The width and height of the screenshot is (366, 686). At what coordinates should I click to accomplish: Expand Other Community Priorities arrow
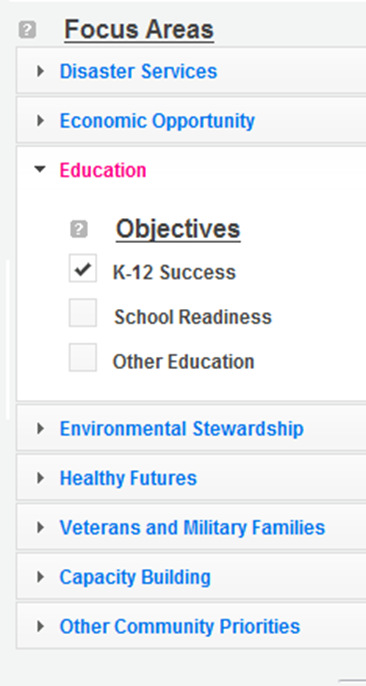click(x=41, y=626)
